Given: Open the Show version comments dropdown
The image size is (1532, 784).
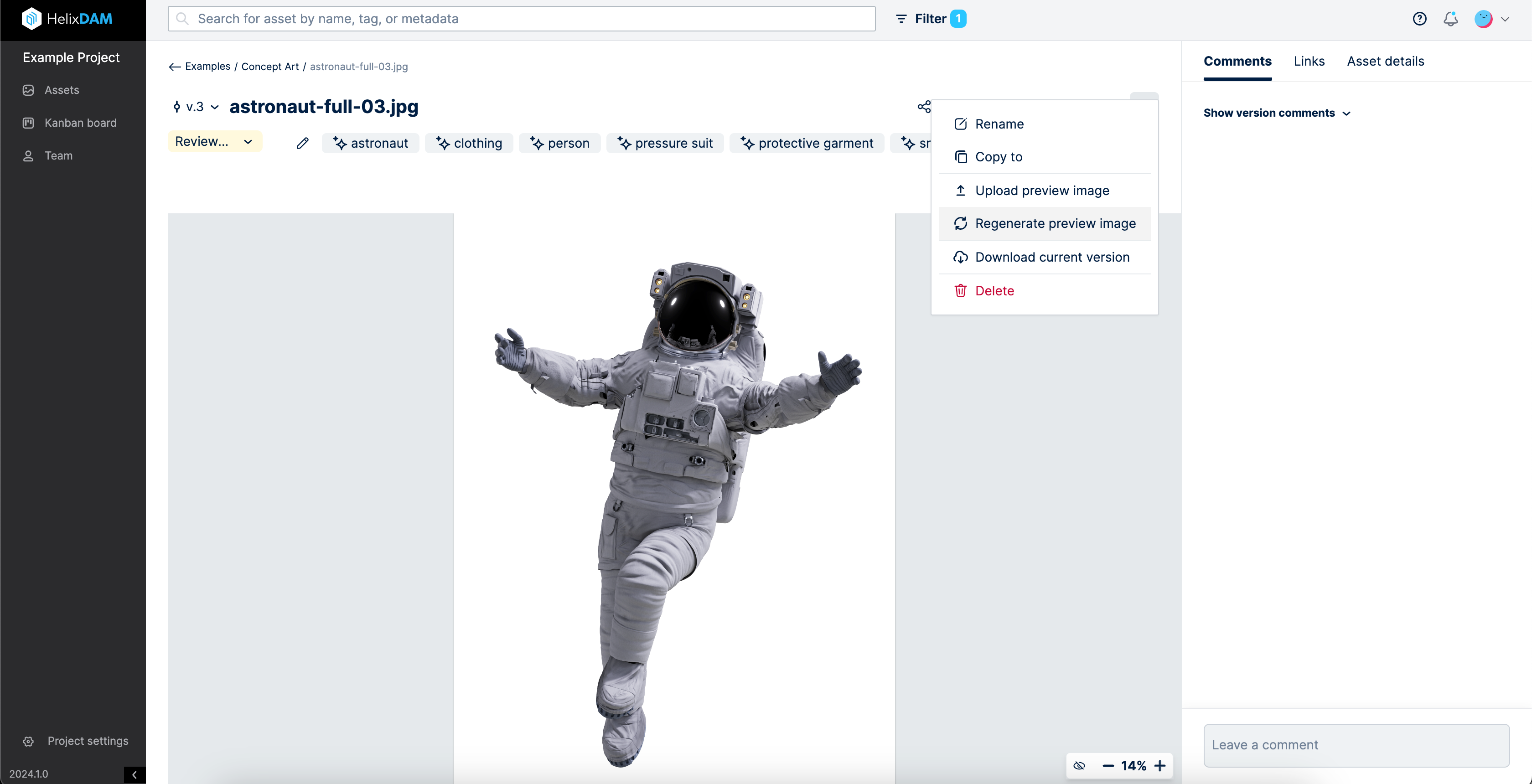Looking at the screenshot, I should tap(1276, 112).
